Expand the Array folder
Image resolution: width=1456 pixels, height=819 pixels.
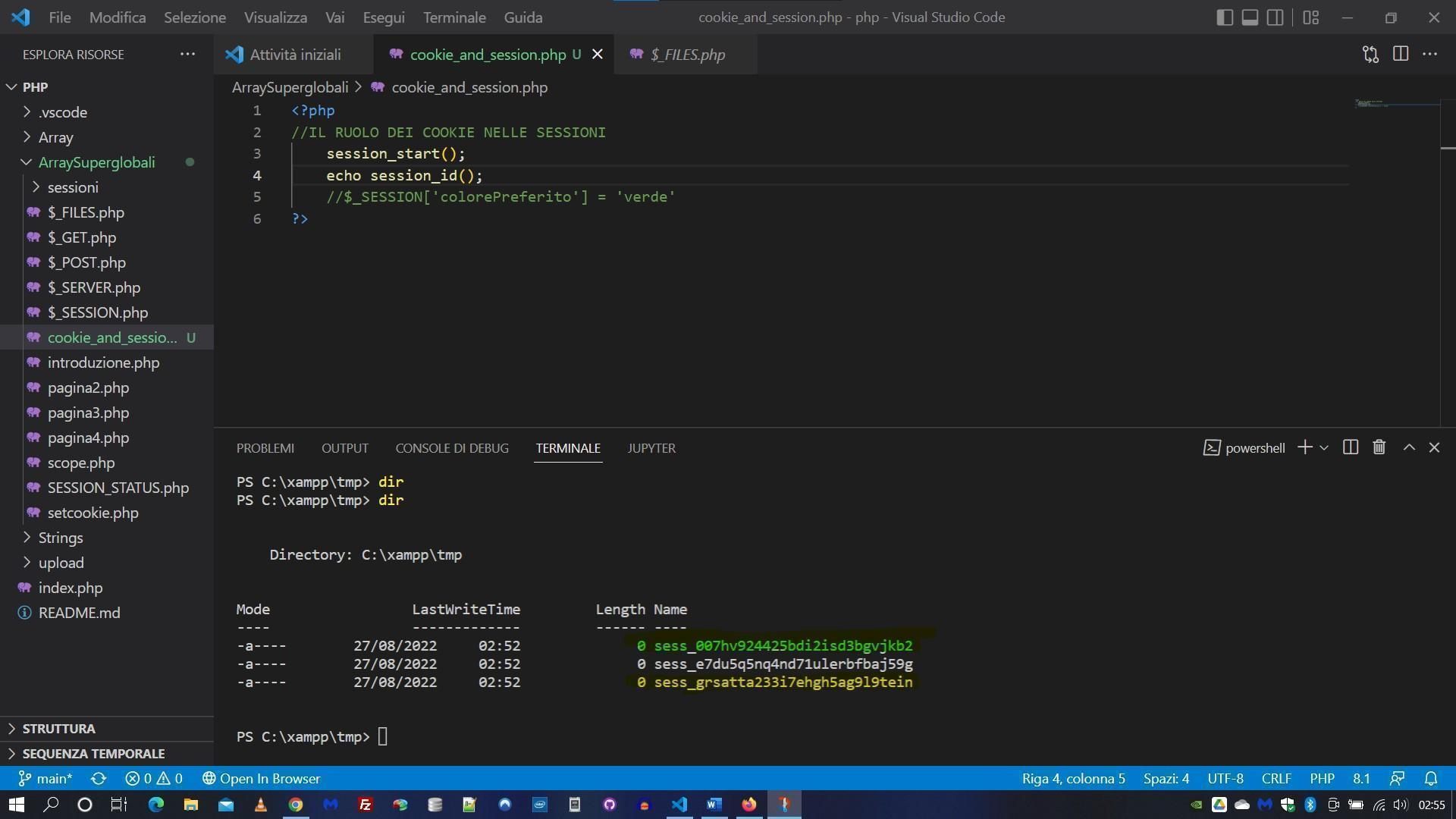point(27,137)
